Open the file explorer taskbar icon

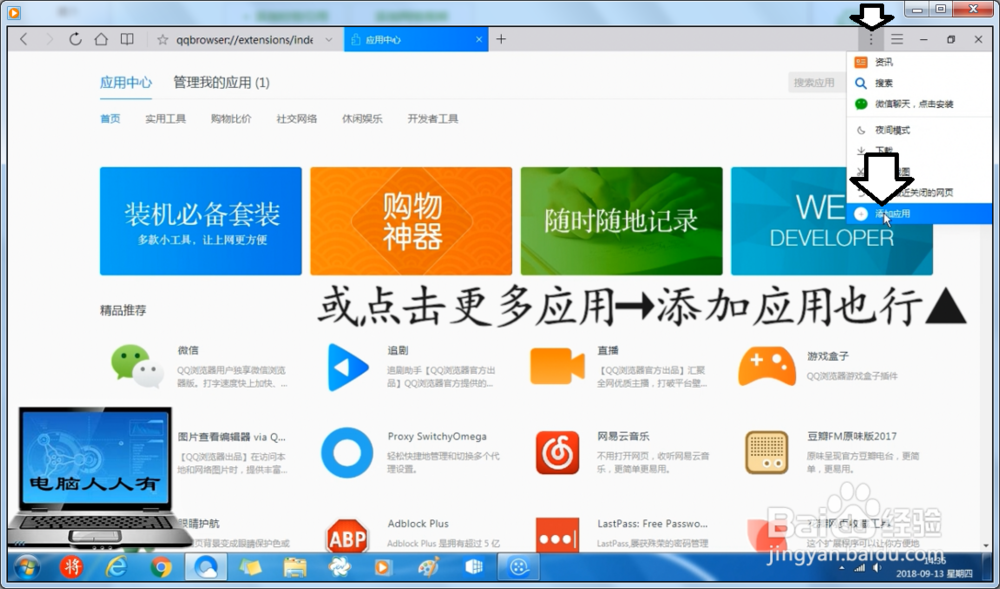click(x=295, y=567)
